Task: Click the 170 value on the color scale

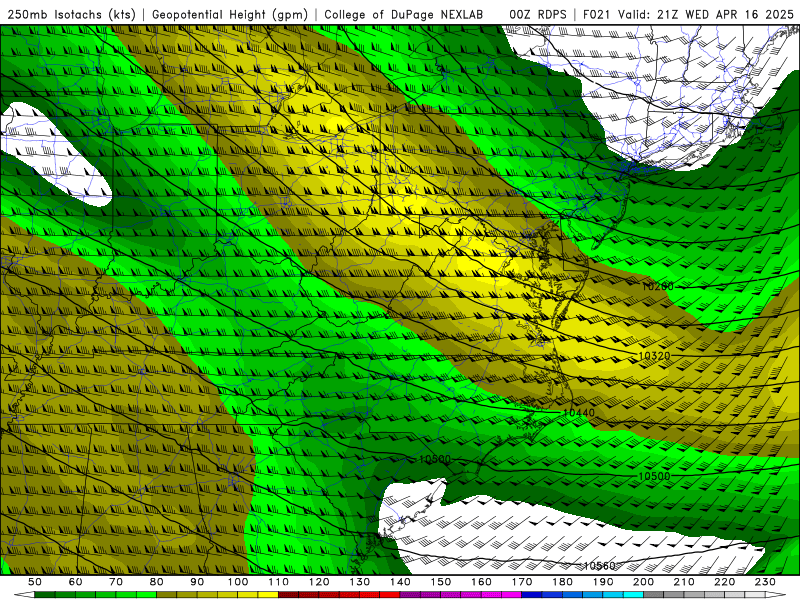Action: point(522,582)
